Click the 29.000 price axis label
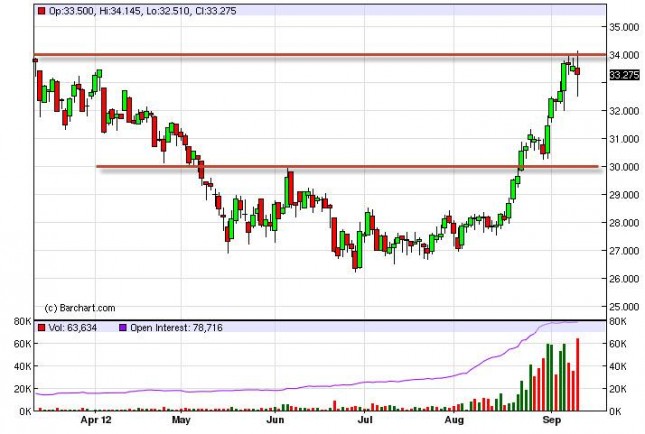The width and height of the screenshot is (645, 434). click(624, 195)
